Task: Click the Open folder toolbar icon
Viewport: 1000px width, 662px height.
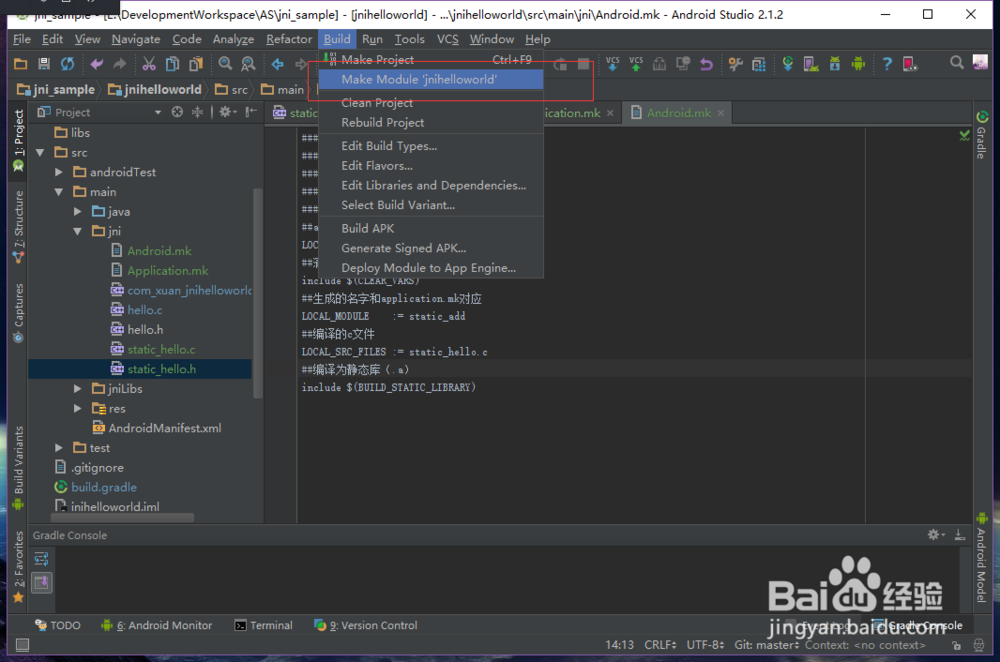Action: (20, 64)
